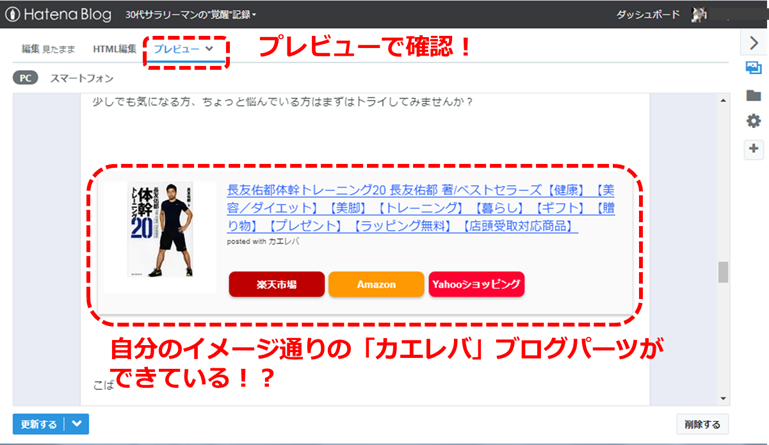Click the Hatena Blog title text
This screenshot has height=445, width=769.
pos(68,15)
